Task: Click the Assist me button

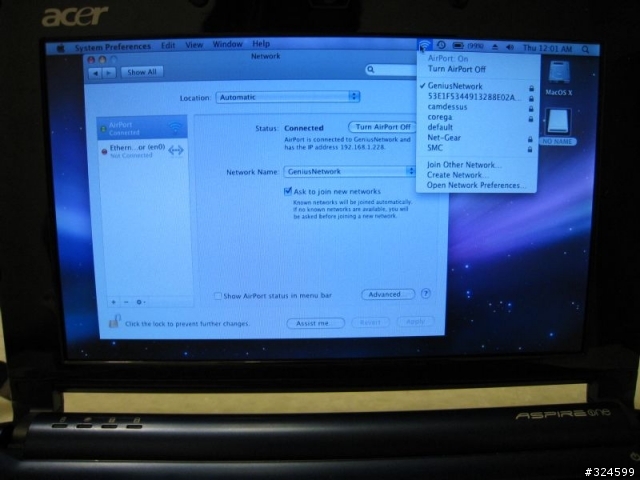Action: 316,323
